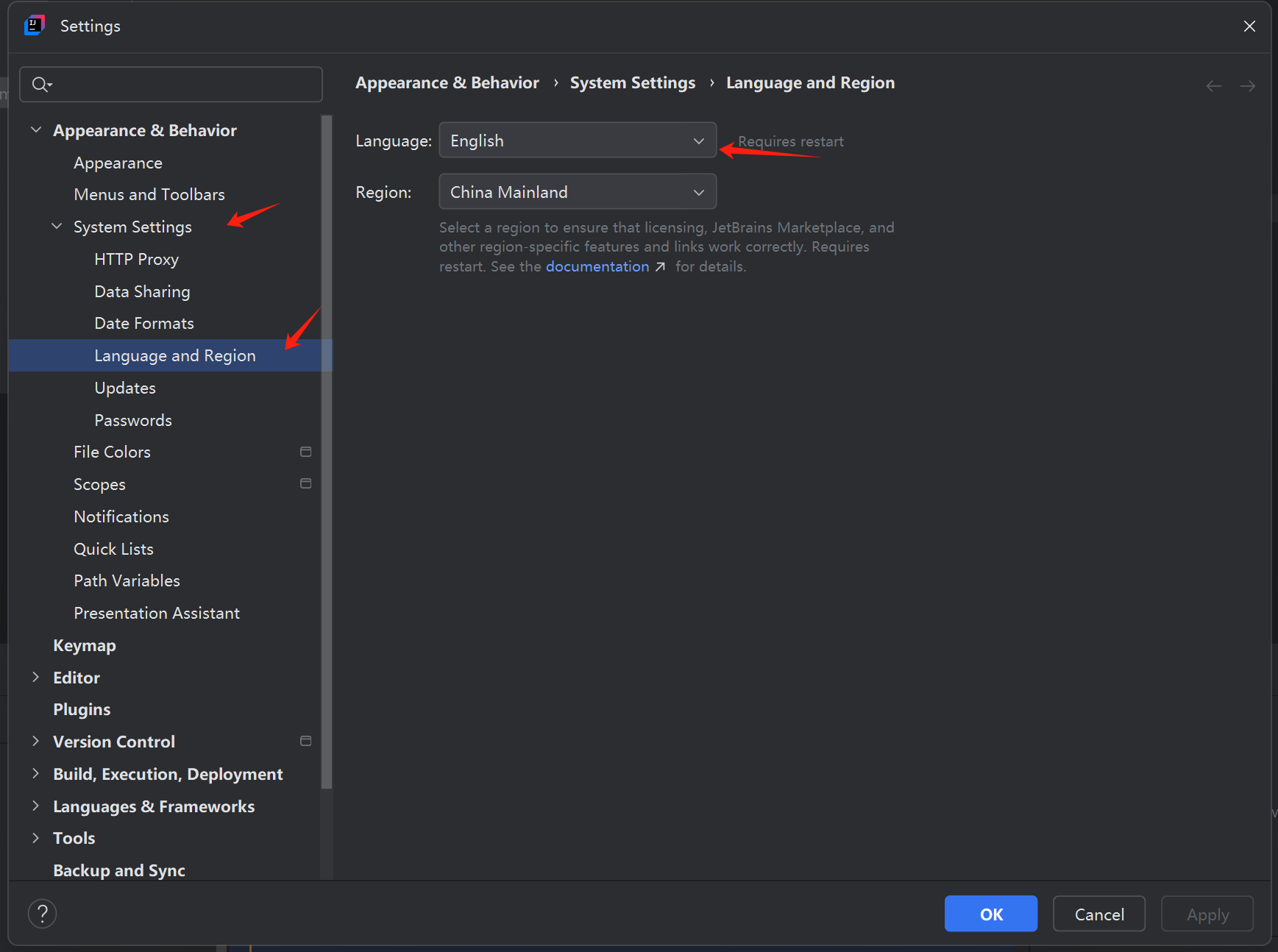
Task: Open Quick Lists settings
Action: 113,549
